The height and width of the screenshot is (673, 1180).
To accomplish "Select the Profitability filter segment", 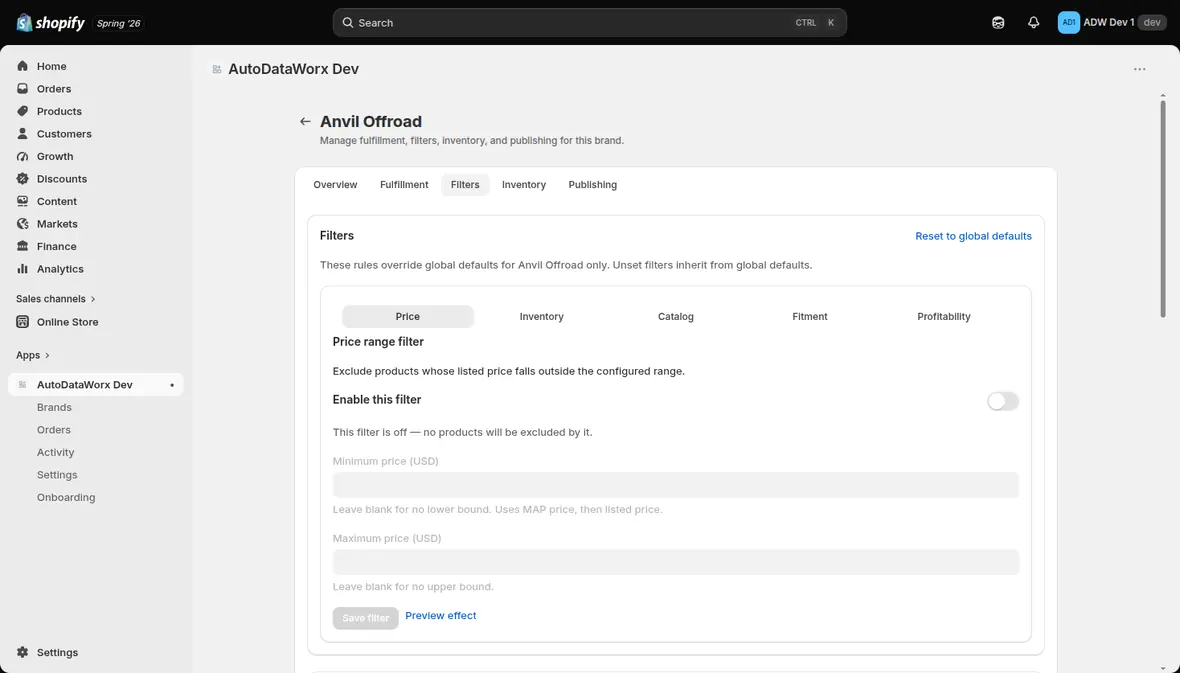I will [x=944, y=316].
